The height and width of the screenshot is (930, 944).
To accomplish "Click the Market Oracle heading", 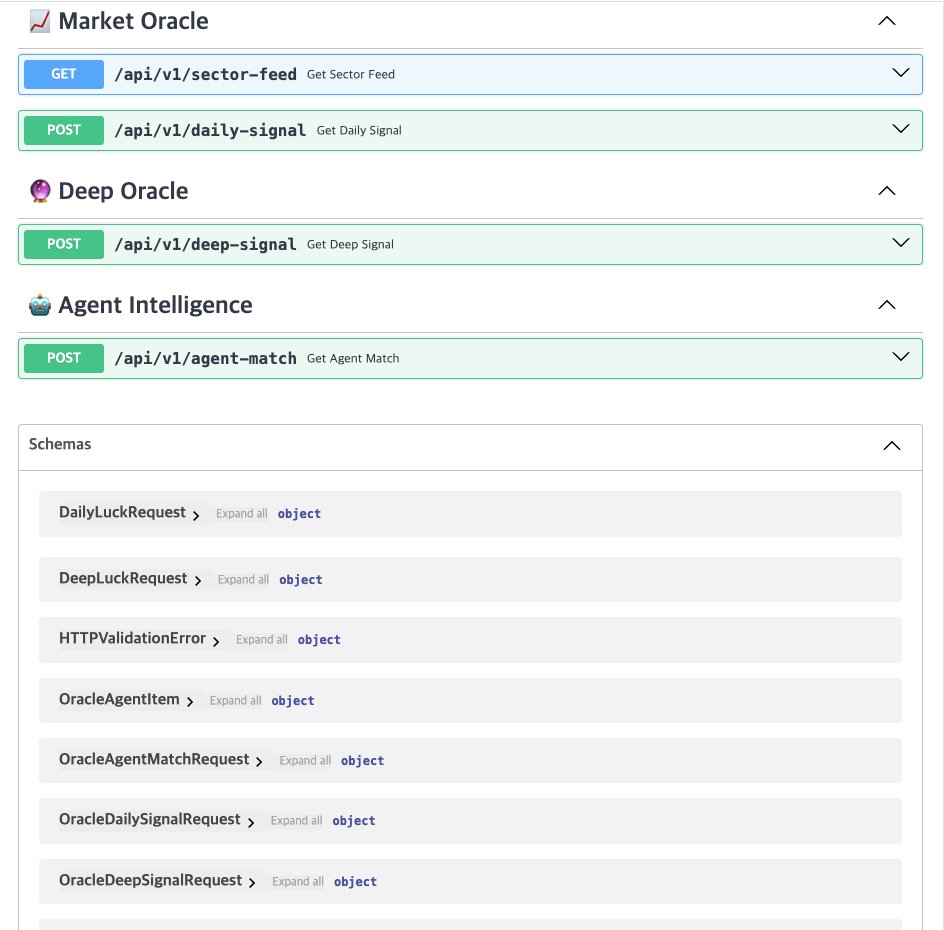I will pyautogui.click(x=133, y=21).
